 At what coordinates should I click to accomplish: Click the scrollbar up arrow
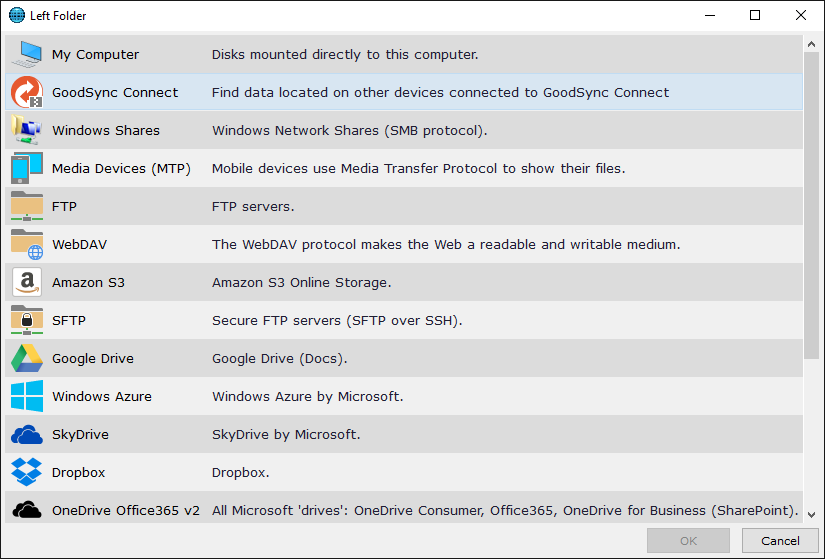[x=812, y=43]
